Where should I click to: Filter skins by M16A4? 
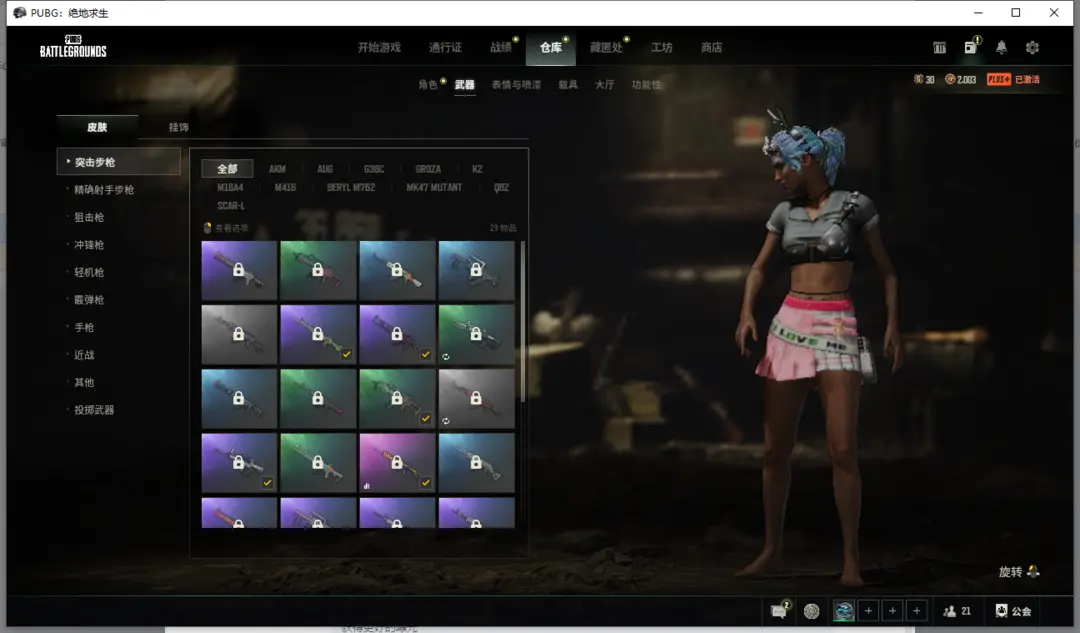tap(230, 187)
